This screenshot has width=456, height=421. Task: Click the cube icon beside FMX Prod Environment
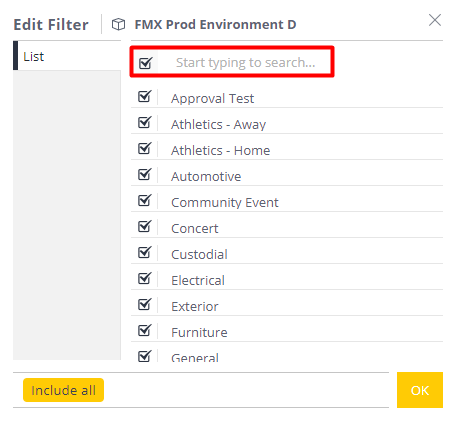tap(118, 24)
